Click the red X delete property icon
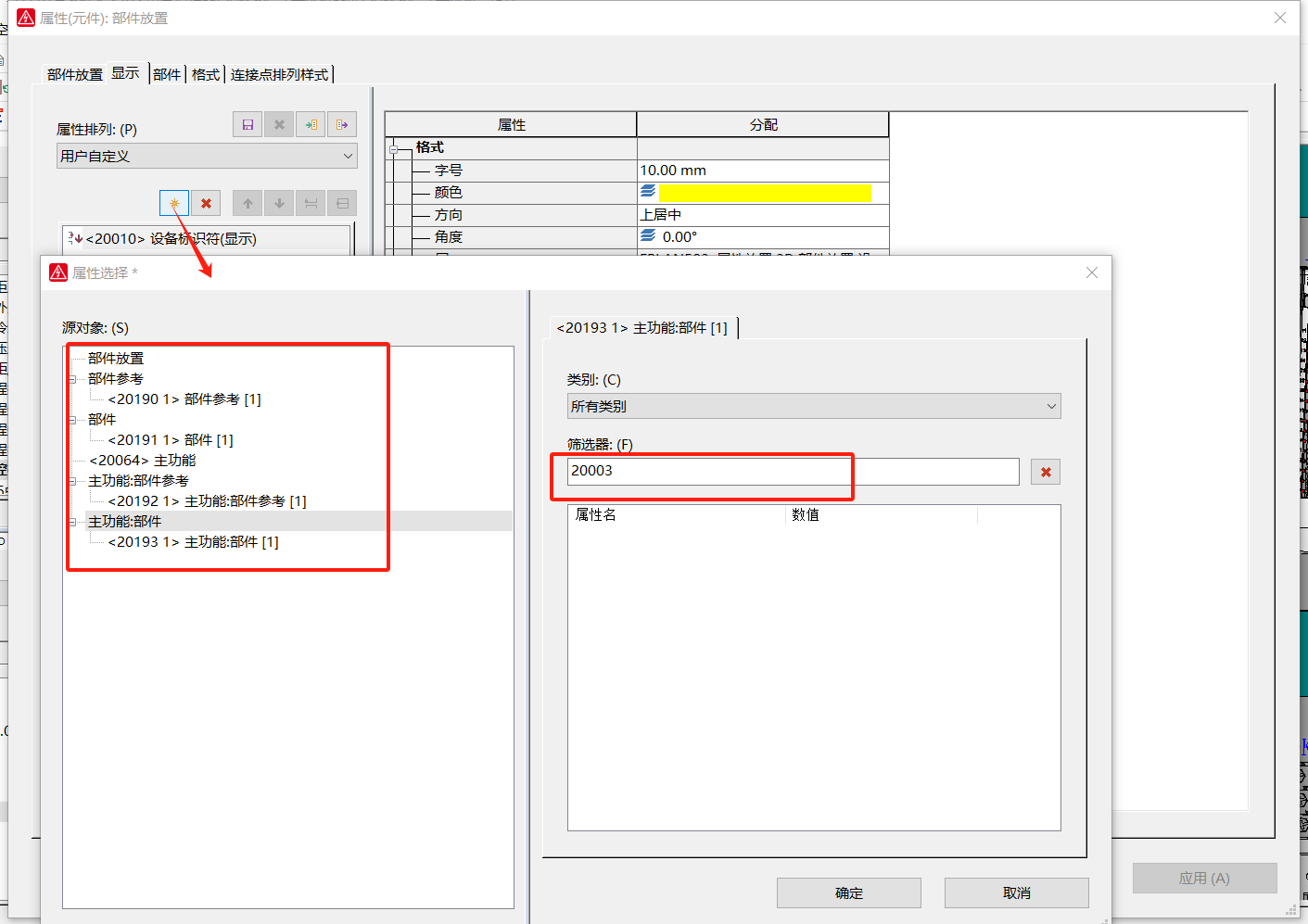This screenshot has height=924, width=1308. [x=206, y=203]
